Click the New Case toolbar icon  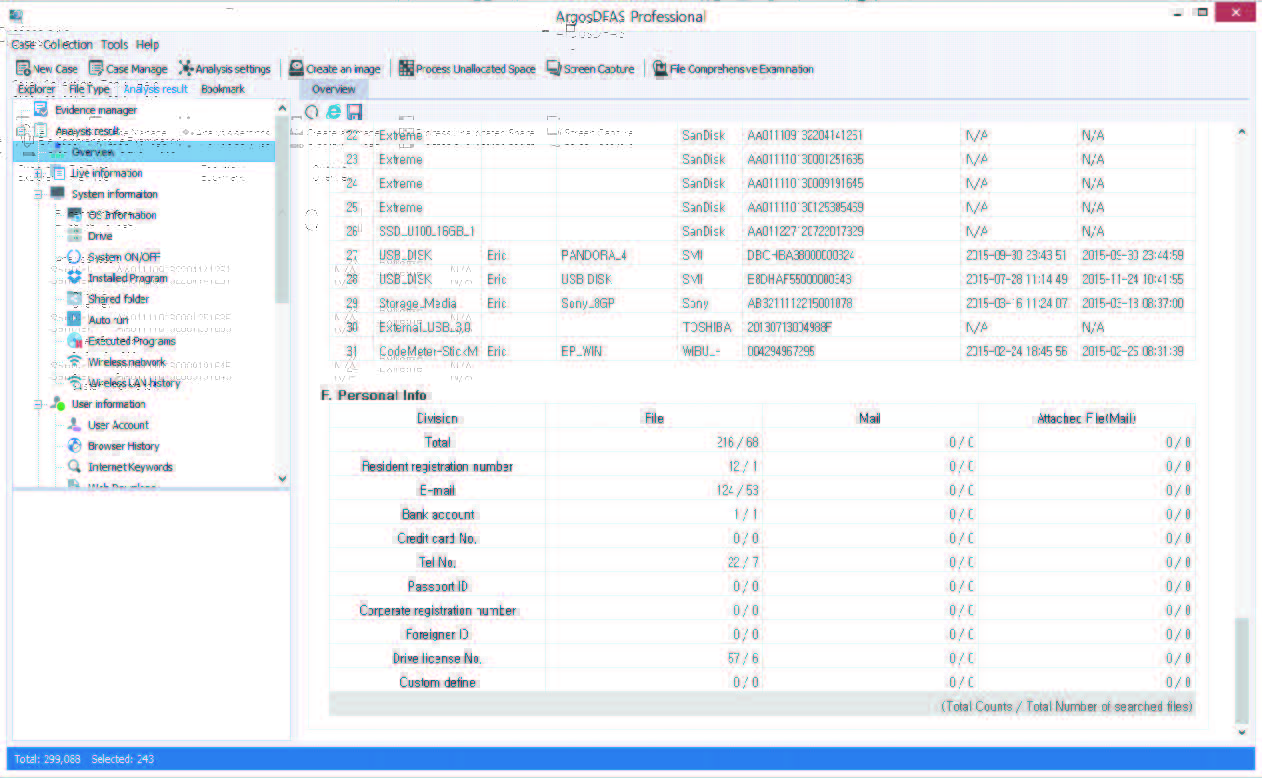[x=23, y=68]
